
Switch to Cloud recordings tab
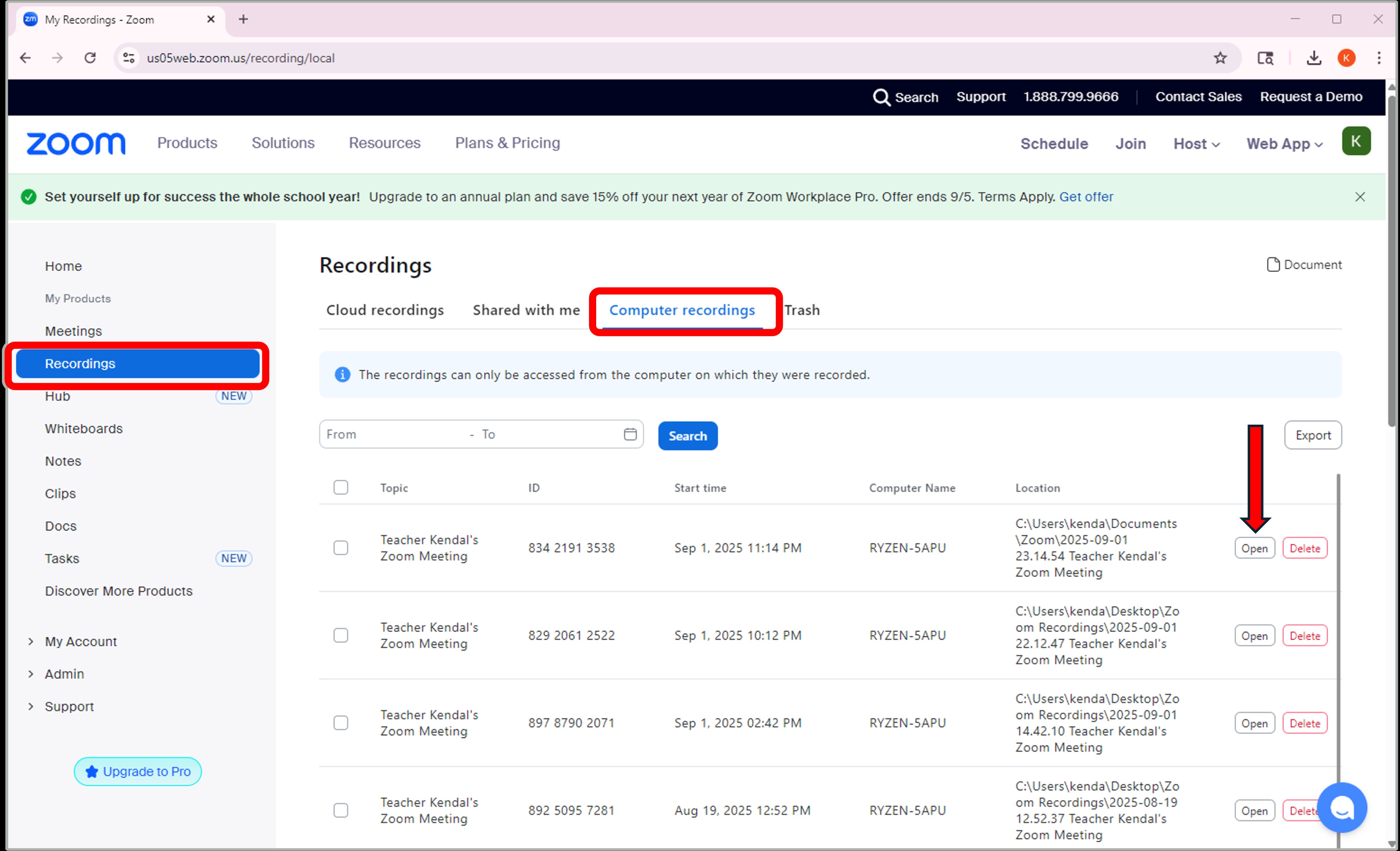coord(385,310)
